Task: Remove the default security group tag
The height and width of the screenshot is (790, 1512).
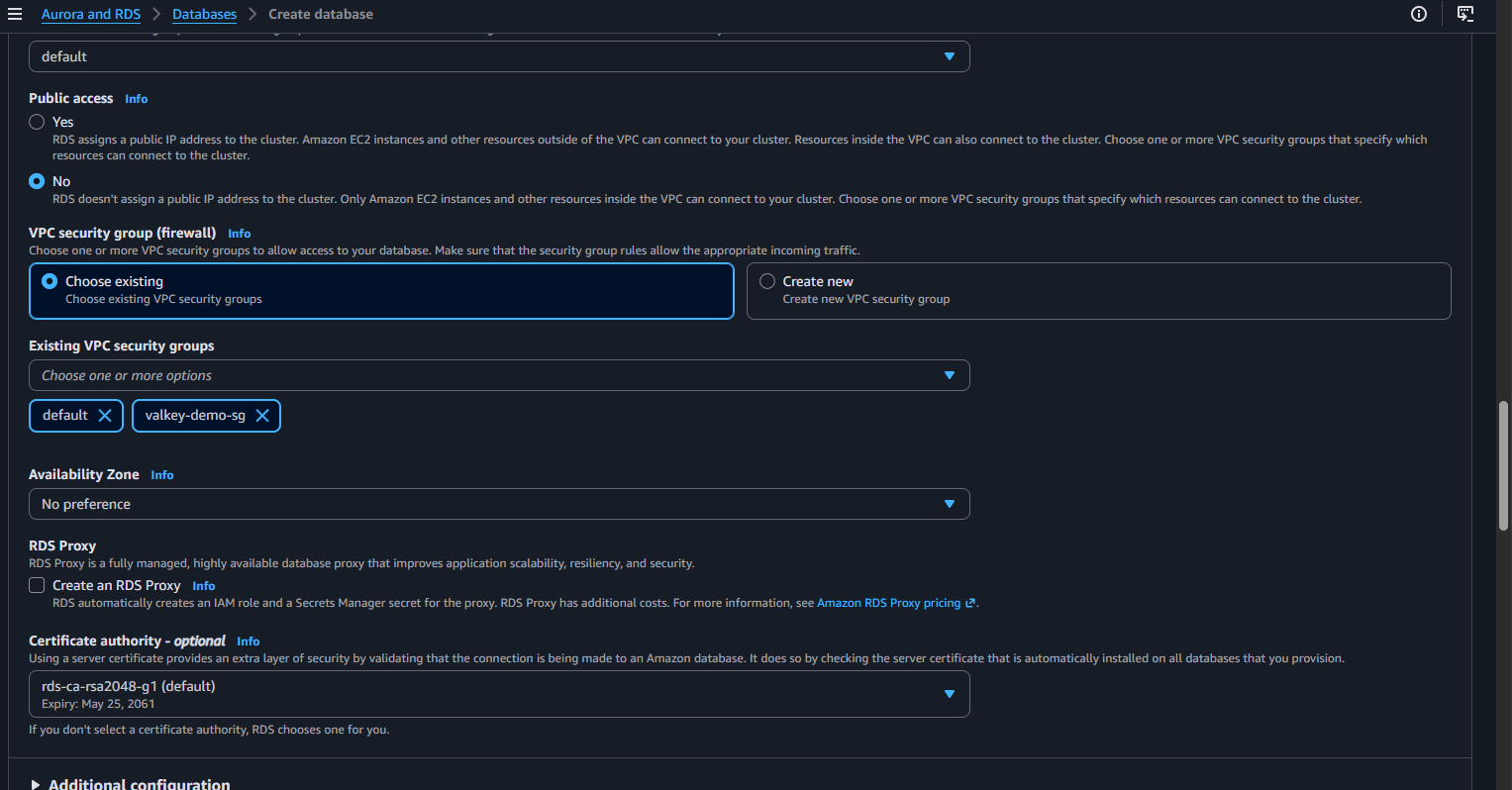Action: [105, 416]
